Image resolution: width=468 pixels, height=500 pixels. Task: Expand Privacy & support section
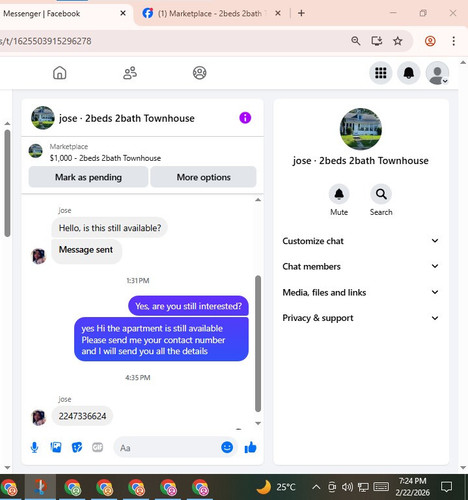360,318
